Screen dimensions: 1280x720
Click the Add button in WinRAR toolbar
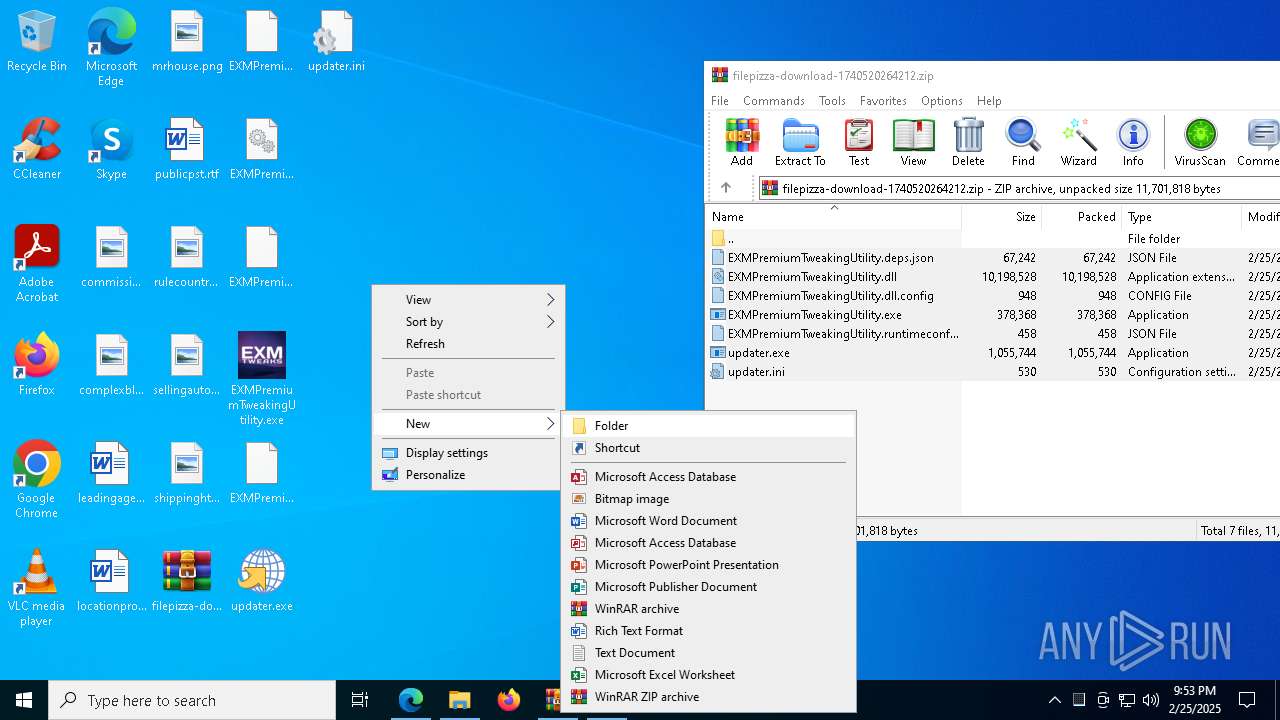coord(741,142)
